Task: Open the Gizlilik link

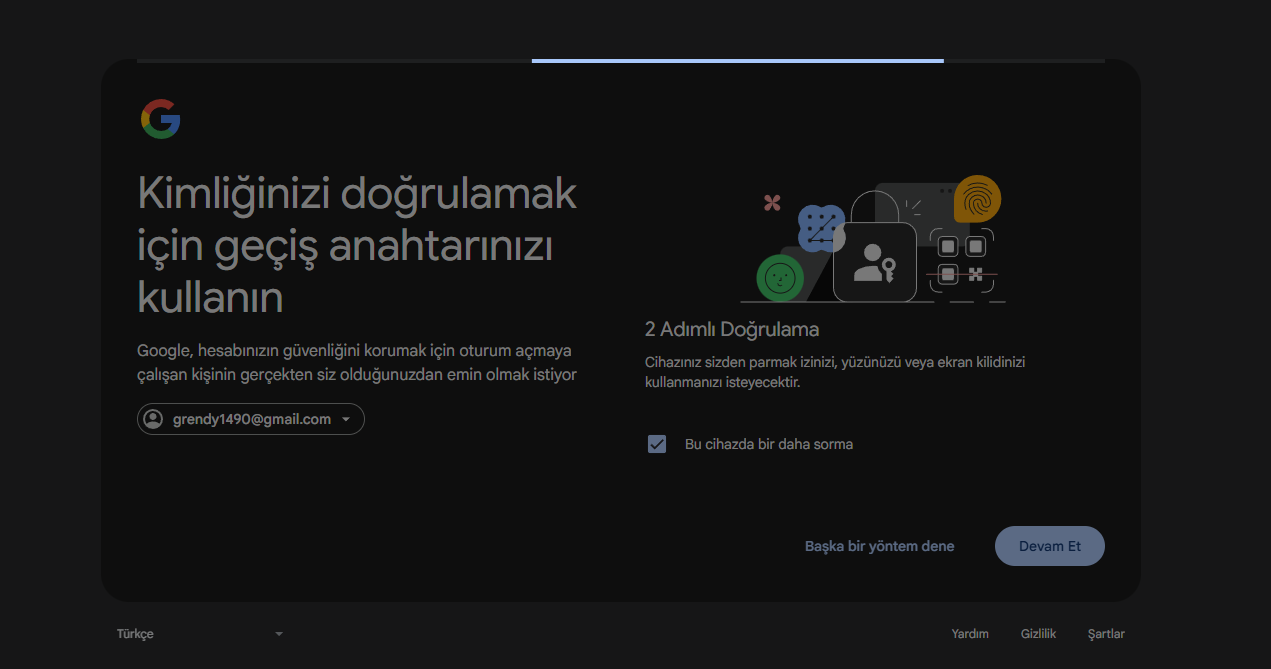Action: coord(1038,634)
